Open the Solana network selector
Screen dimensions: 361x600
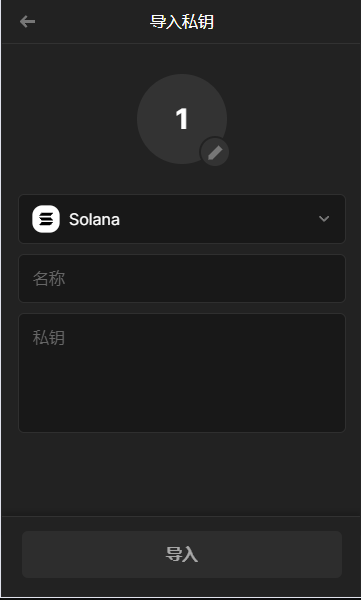click(x=182, y=219)
